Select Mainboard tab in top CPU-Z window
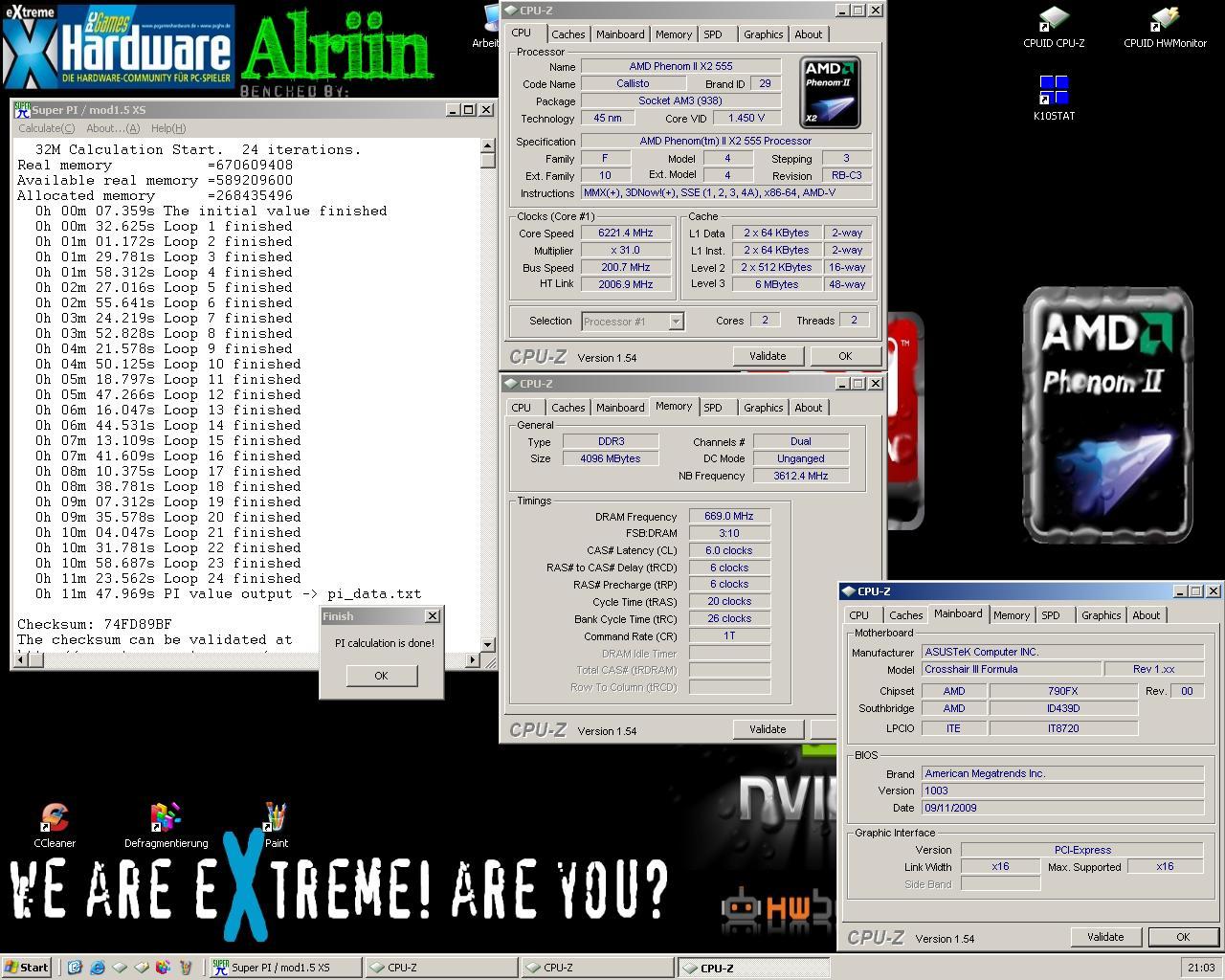This screenshot has width=1225, height=980. tap(620, 34)
